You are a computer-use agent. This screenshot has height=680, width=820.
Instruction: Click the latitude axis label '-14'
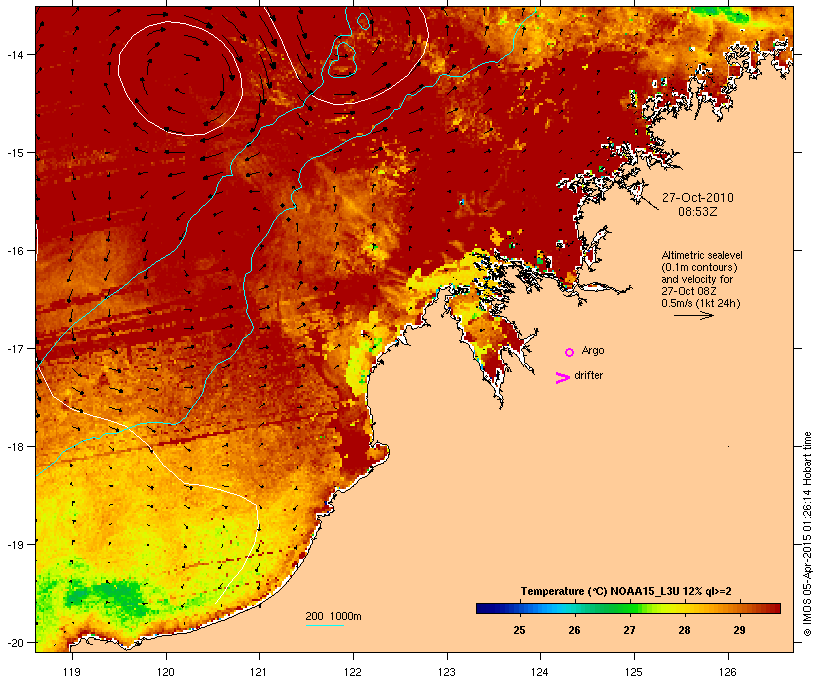14,54
